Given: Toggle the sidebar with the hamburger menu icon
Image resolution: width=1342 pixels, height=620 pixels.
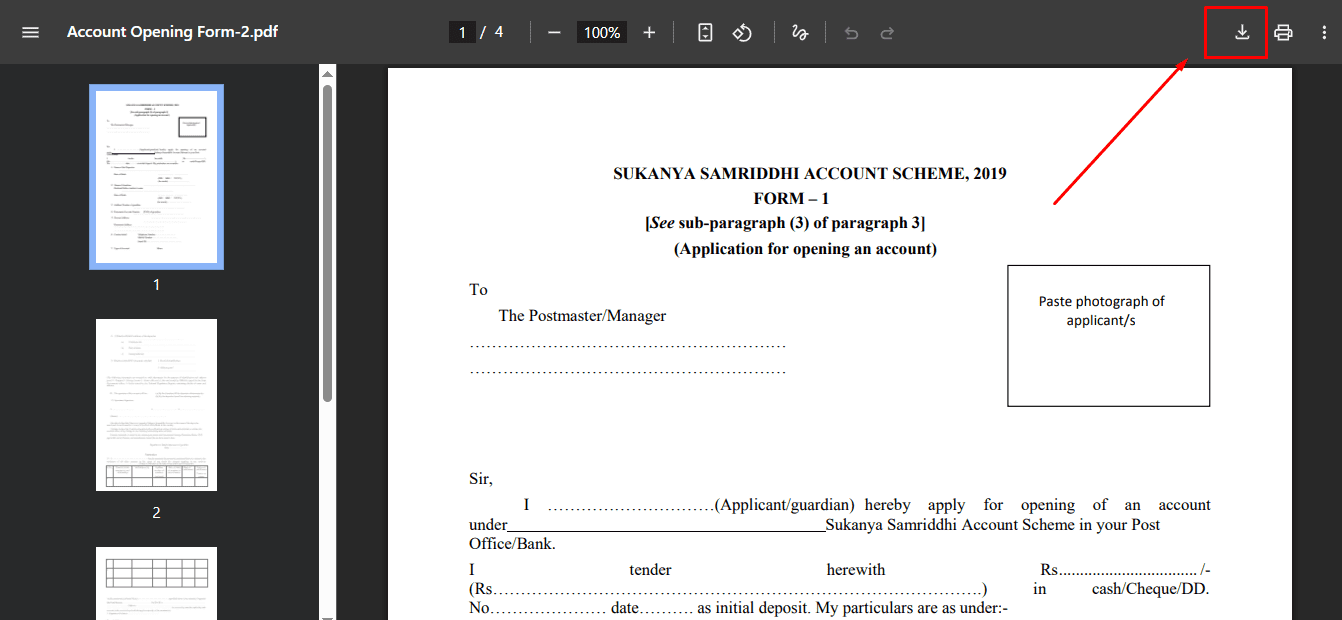Looking at the screenshot, I should tap(30, 32).
